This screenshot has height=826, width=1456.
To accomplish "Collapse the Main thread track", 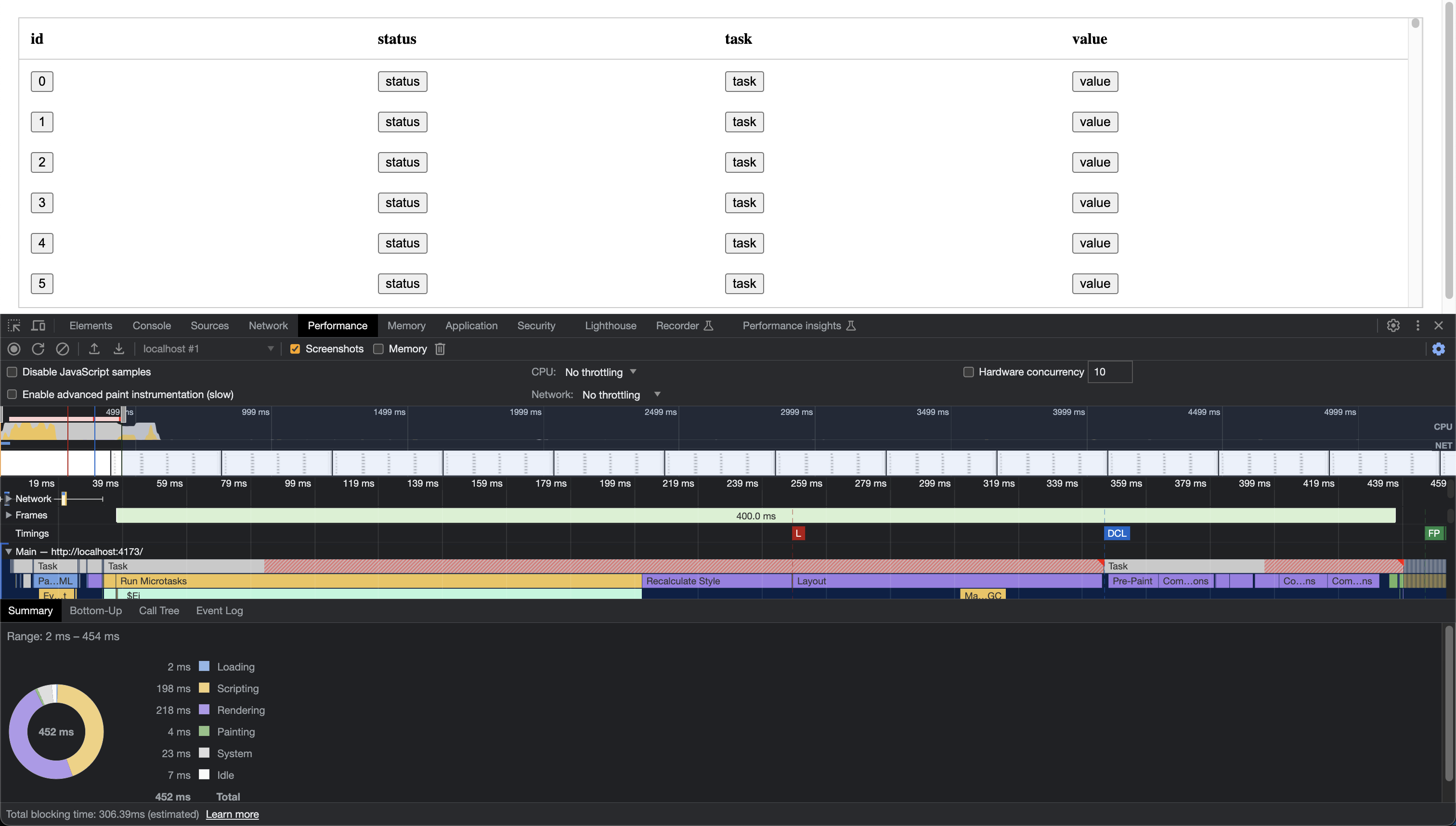I will pyautogui.click(x=9, y=552).
